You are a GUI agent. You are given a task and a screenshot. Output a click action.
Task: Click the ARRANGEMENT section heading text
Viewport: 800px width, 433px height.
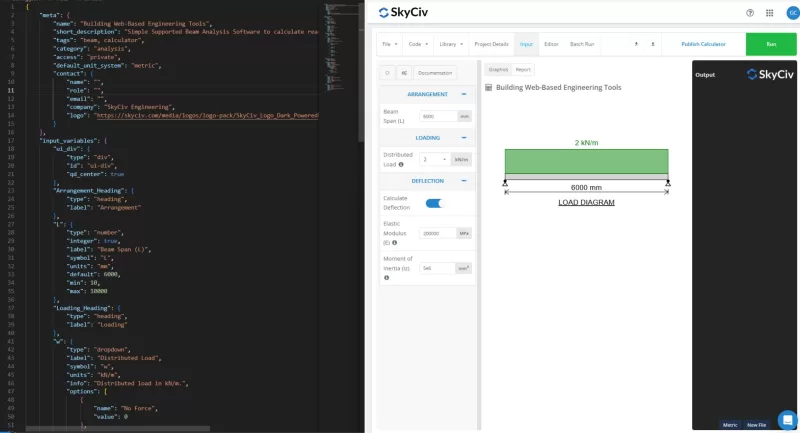pos(428,94)
